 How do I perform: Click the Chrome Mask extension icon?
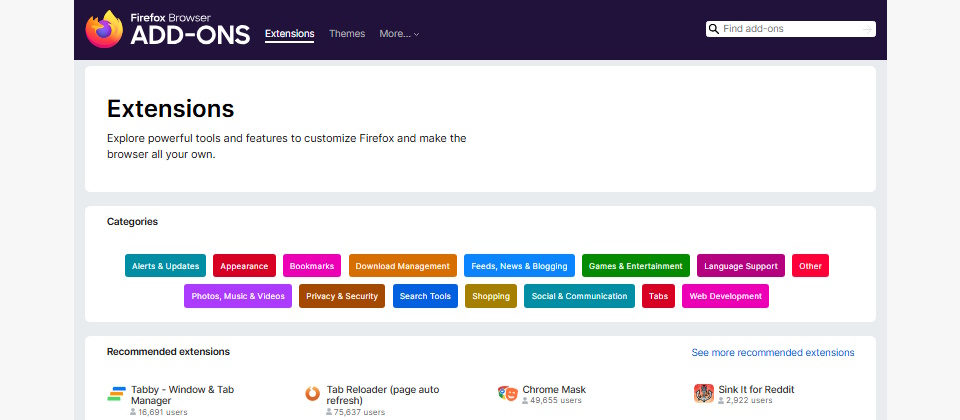click(x=508, y=394)
